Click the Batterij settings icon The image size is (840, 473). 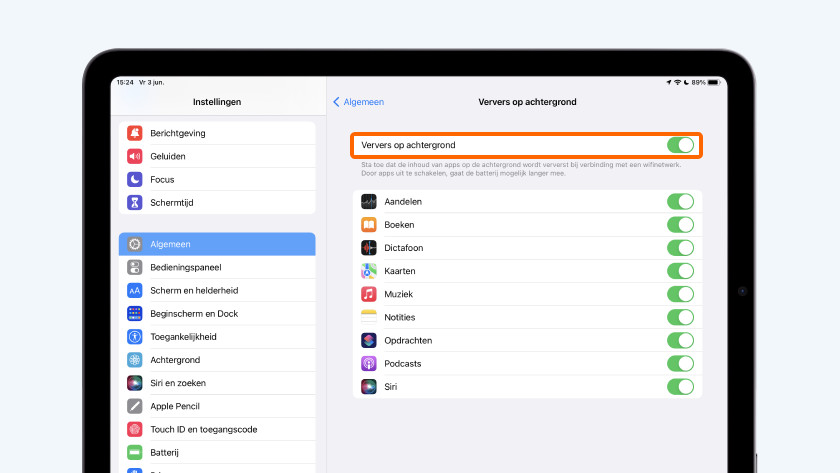tap(134, 452)
